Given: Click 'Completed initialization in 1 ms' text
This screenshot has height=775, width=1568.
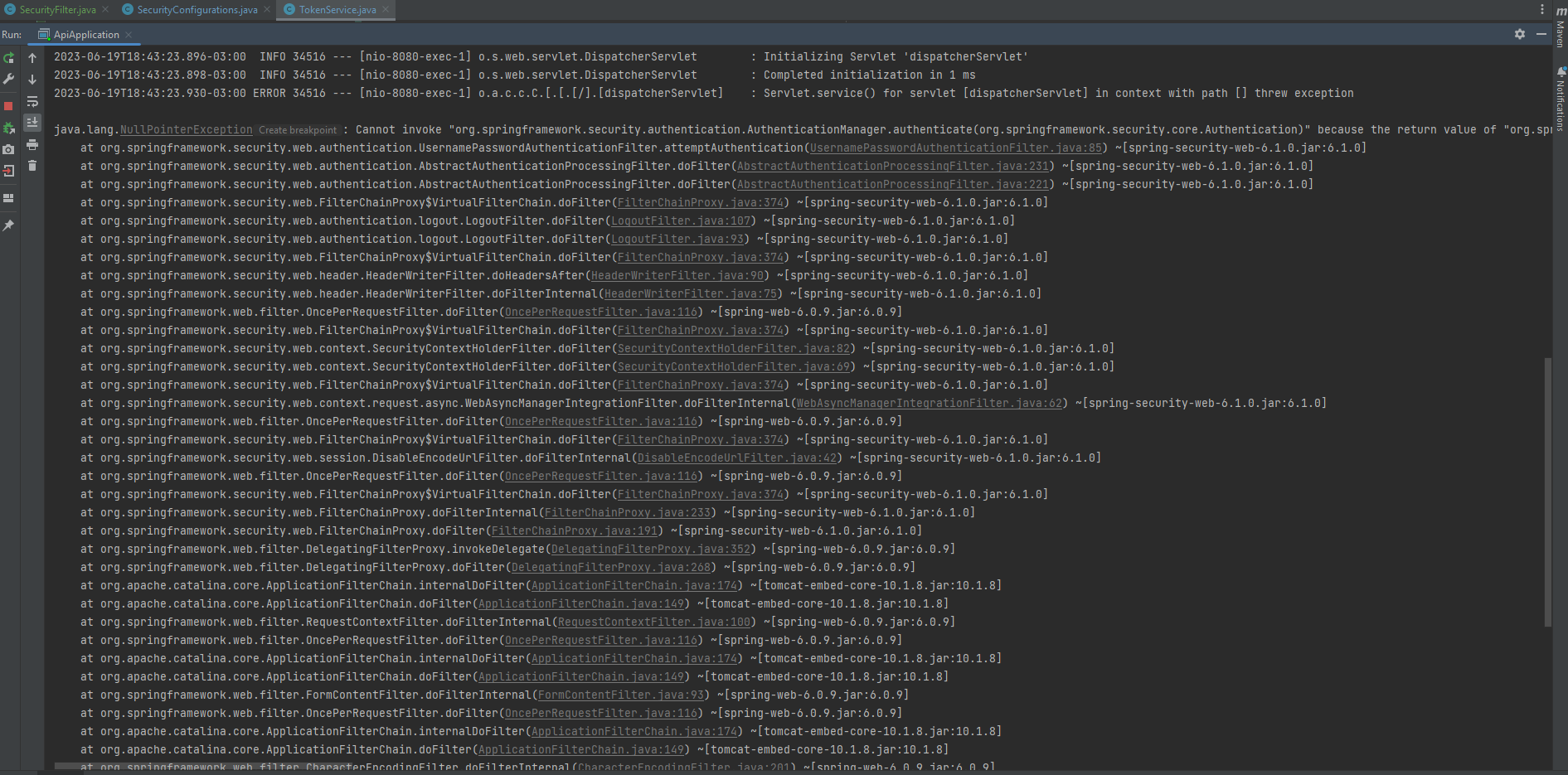Looking at the screenshot, I should pos(870,75).
